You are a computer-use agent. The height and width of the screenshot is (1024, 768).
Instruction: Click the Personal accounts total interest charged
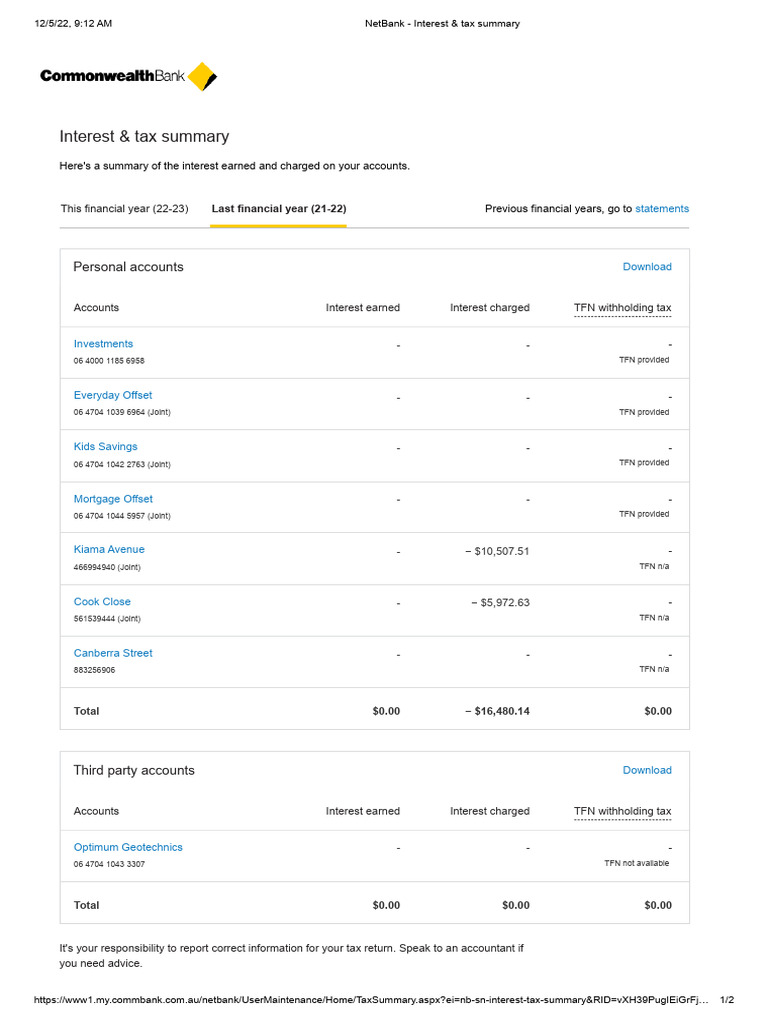497,711
